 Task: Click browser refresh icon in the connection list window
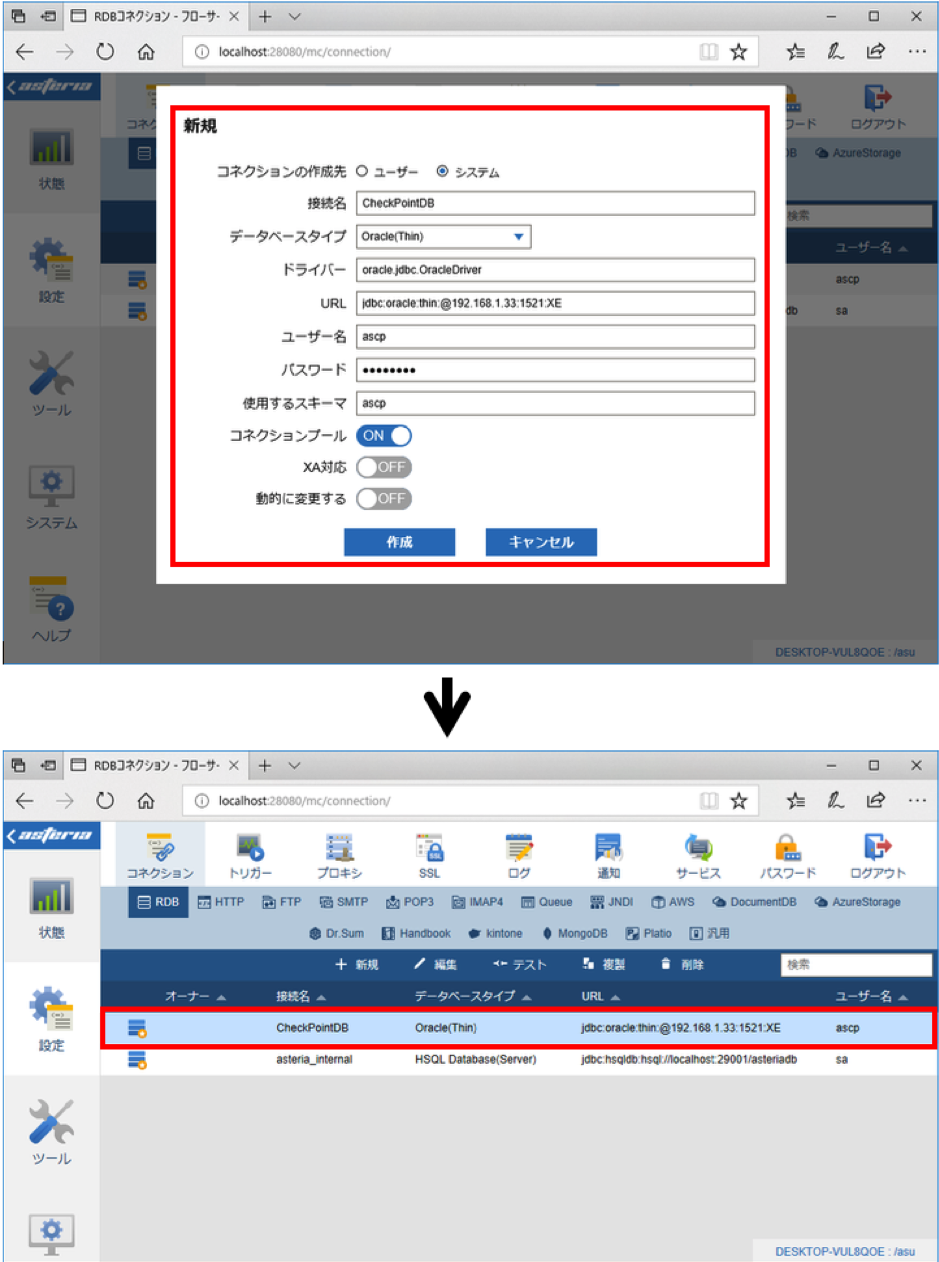[x=104, y=800]
